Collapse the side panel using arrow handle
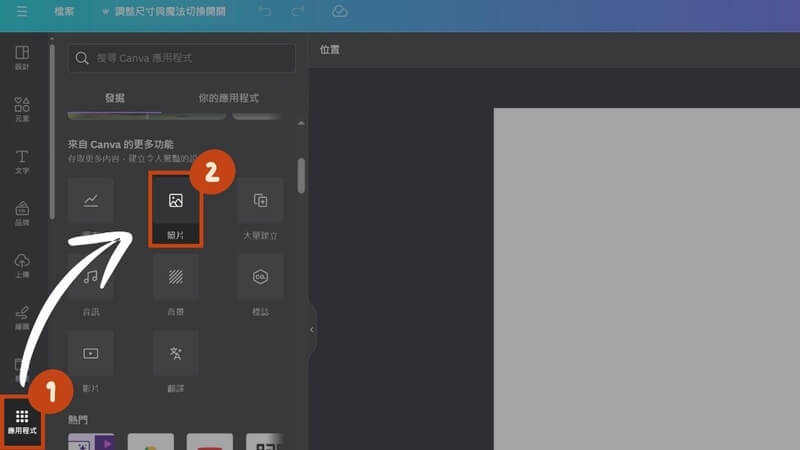800x450 pixels. (x=311, y=329)
